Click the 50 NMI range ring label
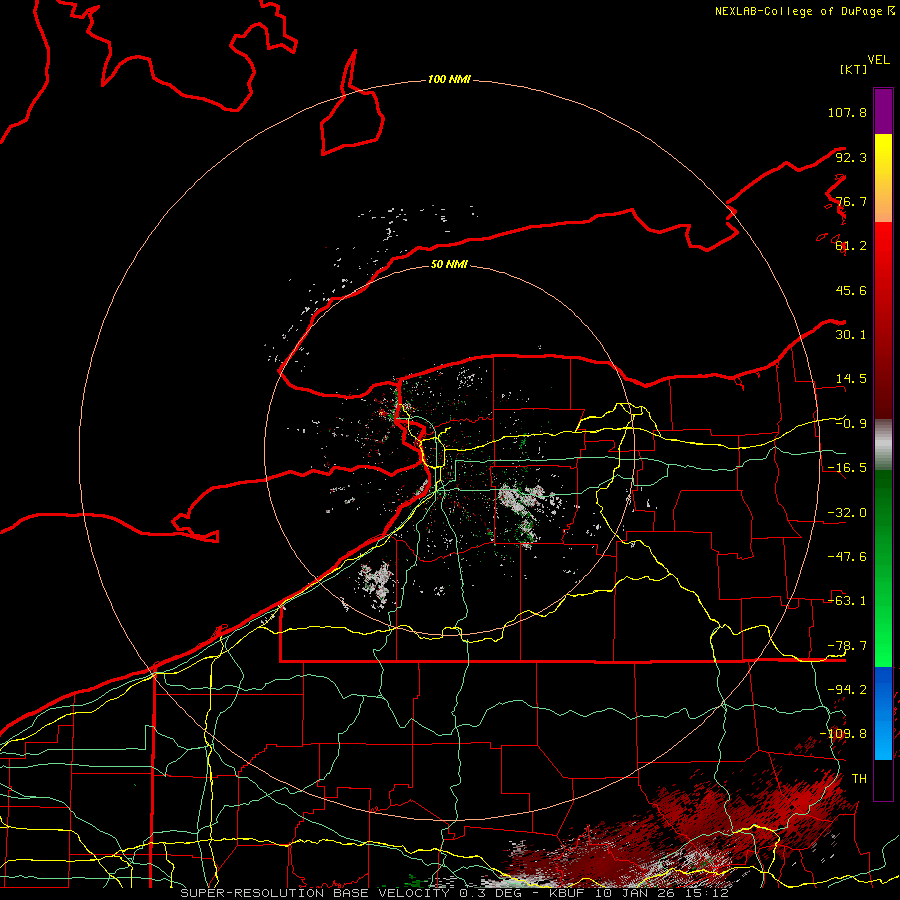The height and width of the screenshot is (900, 900). coord(449,264)
